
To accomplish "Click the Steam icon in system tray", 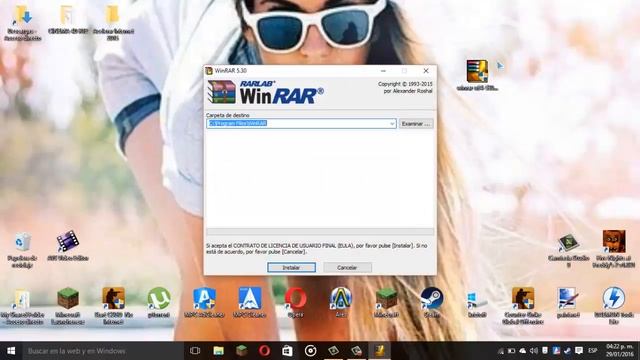I will coord(567,351).
